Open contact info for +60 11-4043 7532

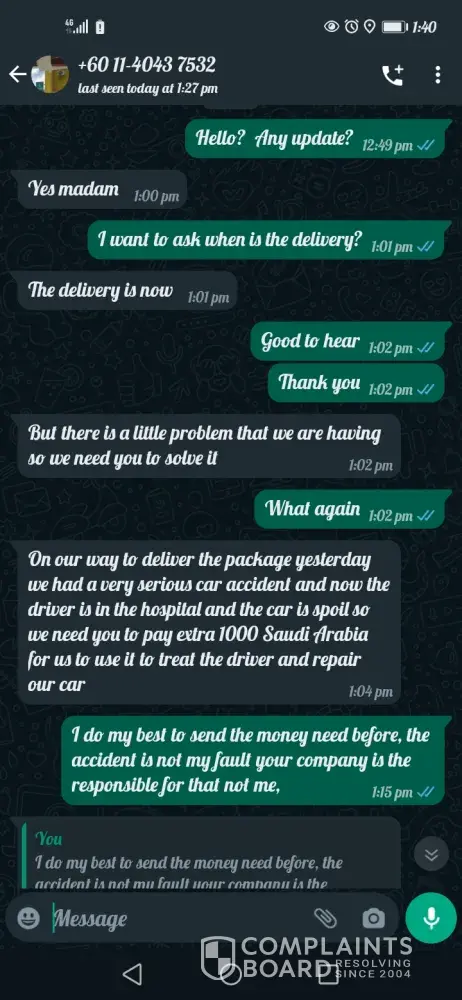coord(146,64)
